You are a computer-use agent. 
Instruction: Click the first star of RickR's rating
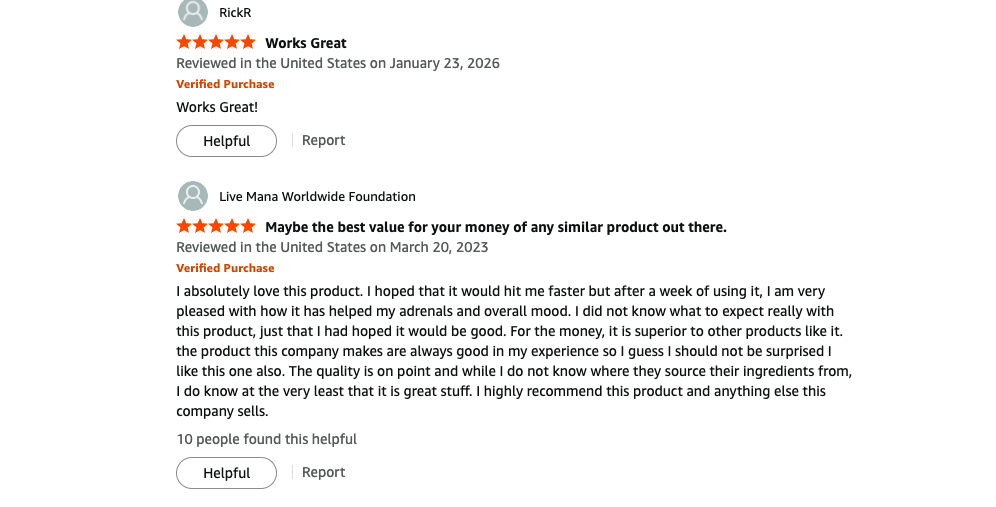pyautogui.click(x=184, y=42)
